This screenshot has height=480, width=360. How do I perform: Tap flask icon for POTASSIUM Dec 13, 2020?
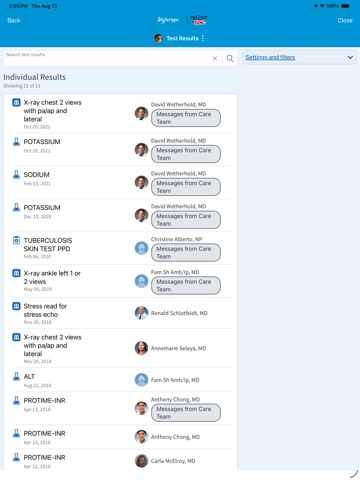(x=16, y=207)
